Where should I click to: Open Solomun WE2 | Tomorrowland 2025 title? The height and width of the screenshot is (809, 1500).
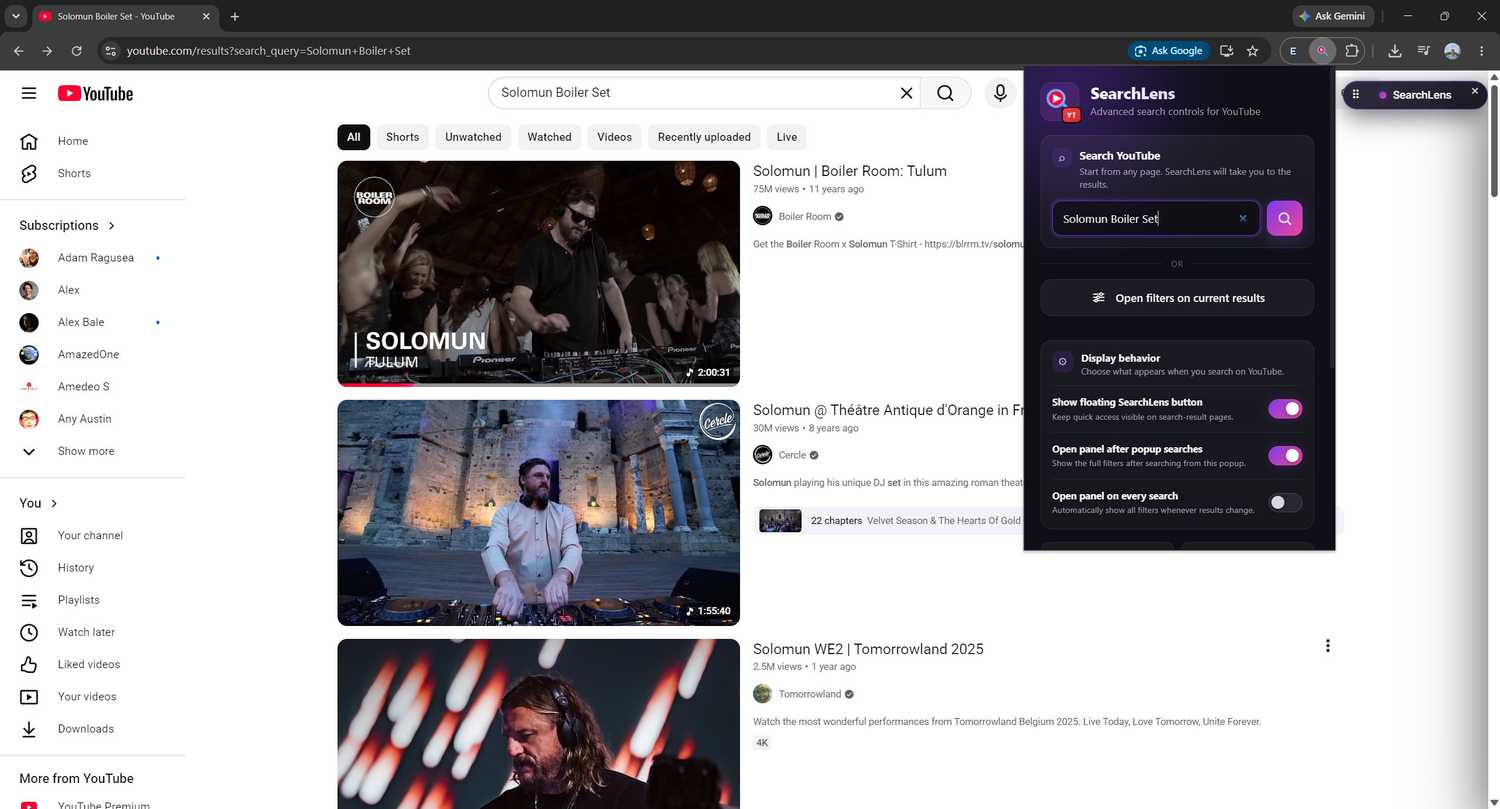tap(868, 649)
